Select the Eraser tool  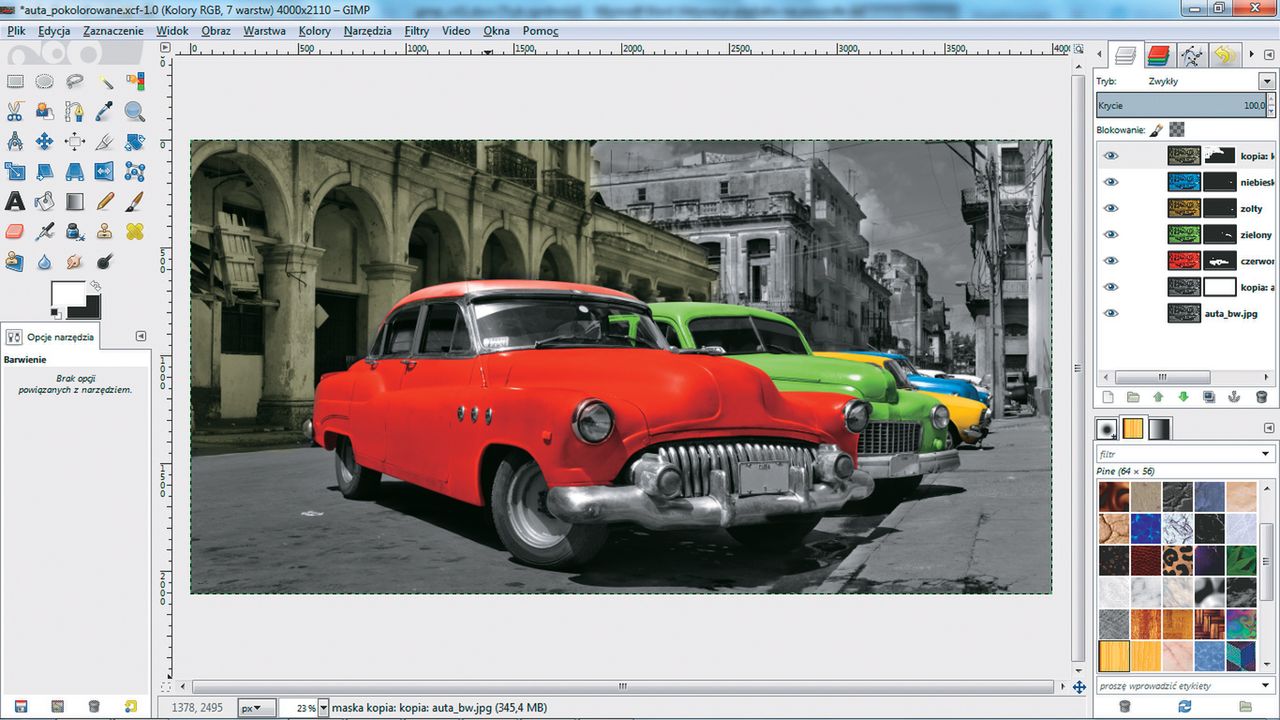[x=15, y=231]
